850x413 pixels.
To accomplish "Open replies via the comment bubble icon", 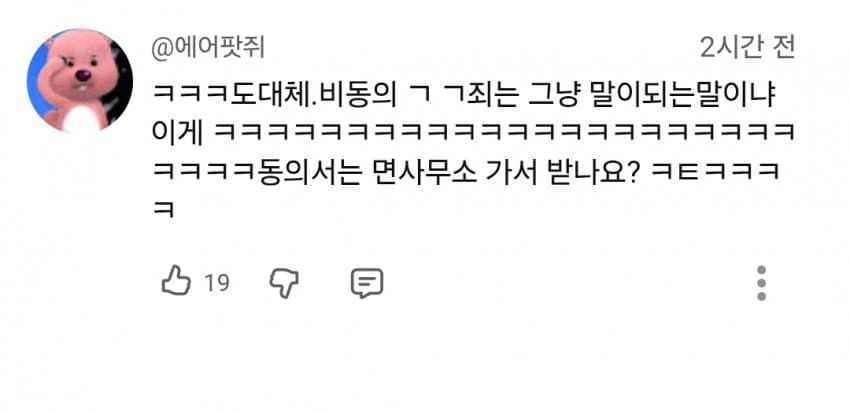I will coord(366,283).
